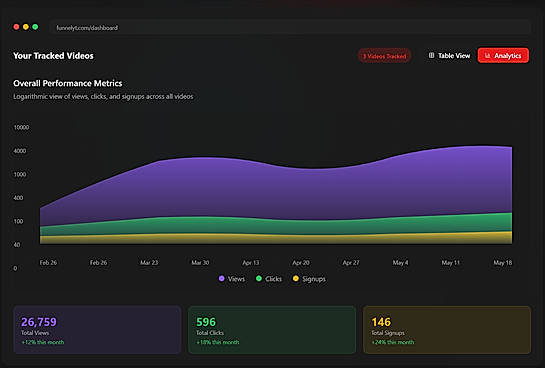Open the 146 Total Signups card
The height and width of the screenshot is (368, 545).
tap(447, 330)
